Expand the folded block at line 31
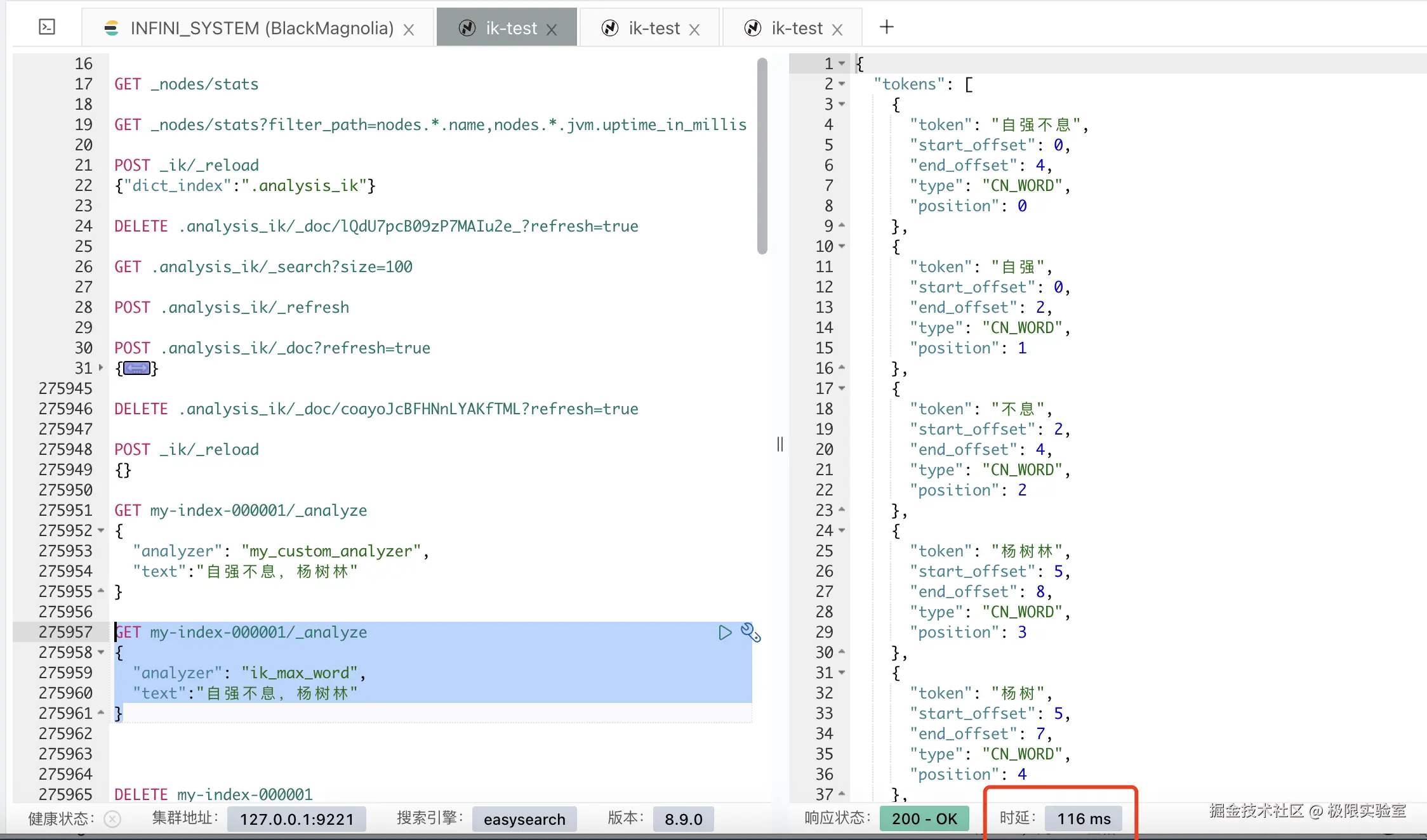The width and height of the screenshot is (1427, 840). point(101,367)
